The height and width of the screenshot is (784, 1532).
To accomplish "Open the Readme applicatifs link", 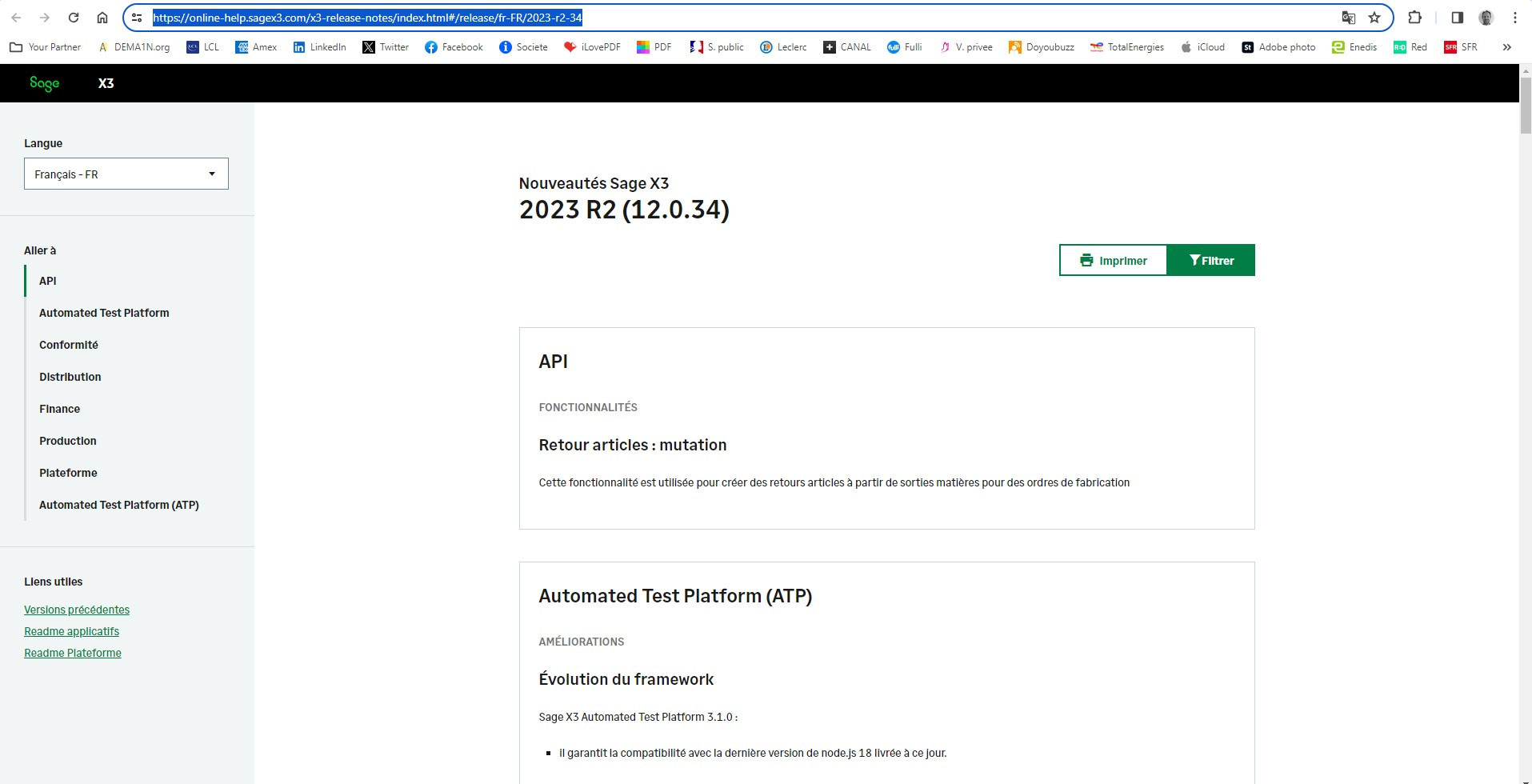I will (71, 631).
